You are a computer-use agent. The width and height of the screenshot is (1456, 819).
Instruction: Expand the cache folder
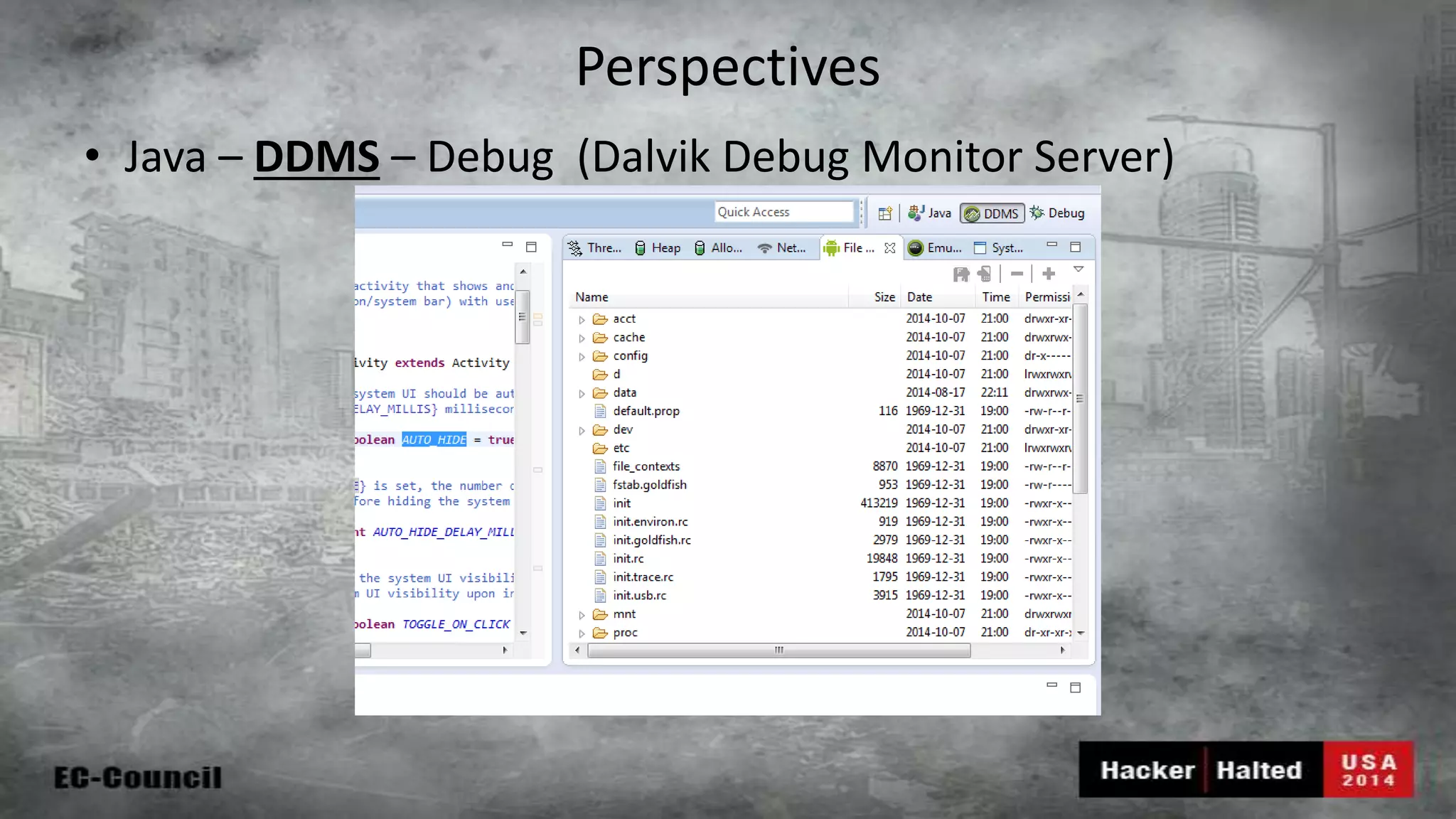[582, 338]
